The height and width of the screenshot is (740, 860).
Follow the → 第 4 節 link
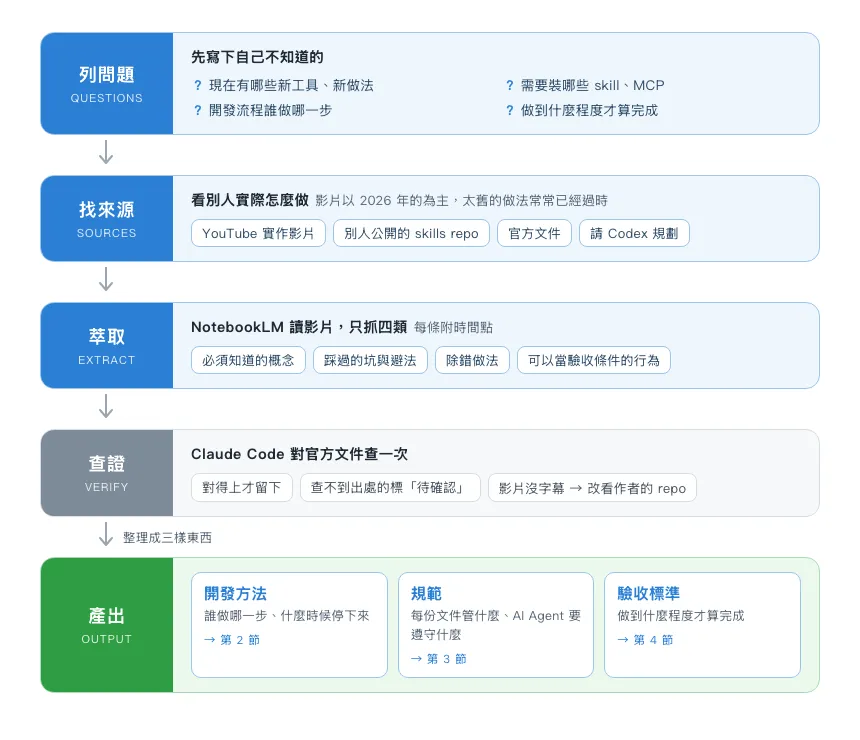pyautogui.click(x=645, y=640)
